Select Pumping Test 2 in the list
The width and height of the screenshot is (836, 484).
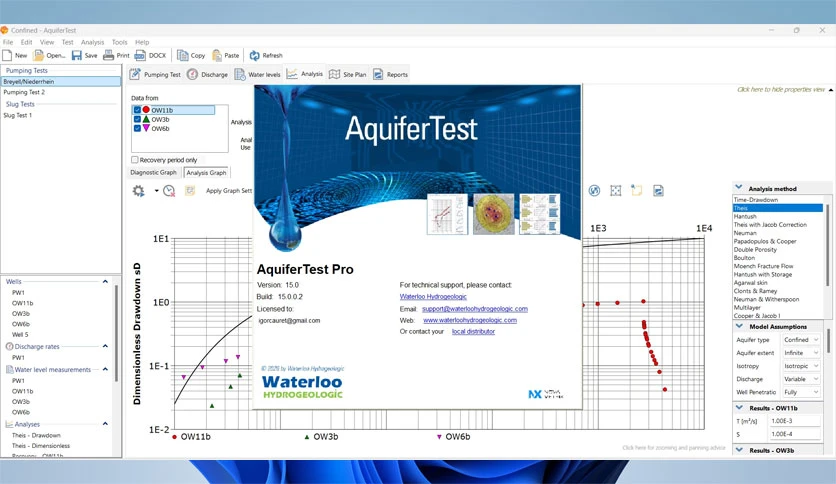tap(24, 92)
